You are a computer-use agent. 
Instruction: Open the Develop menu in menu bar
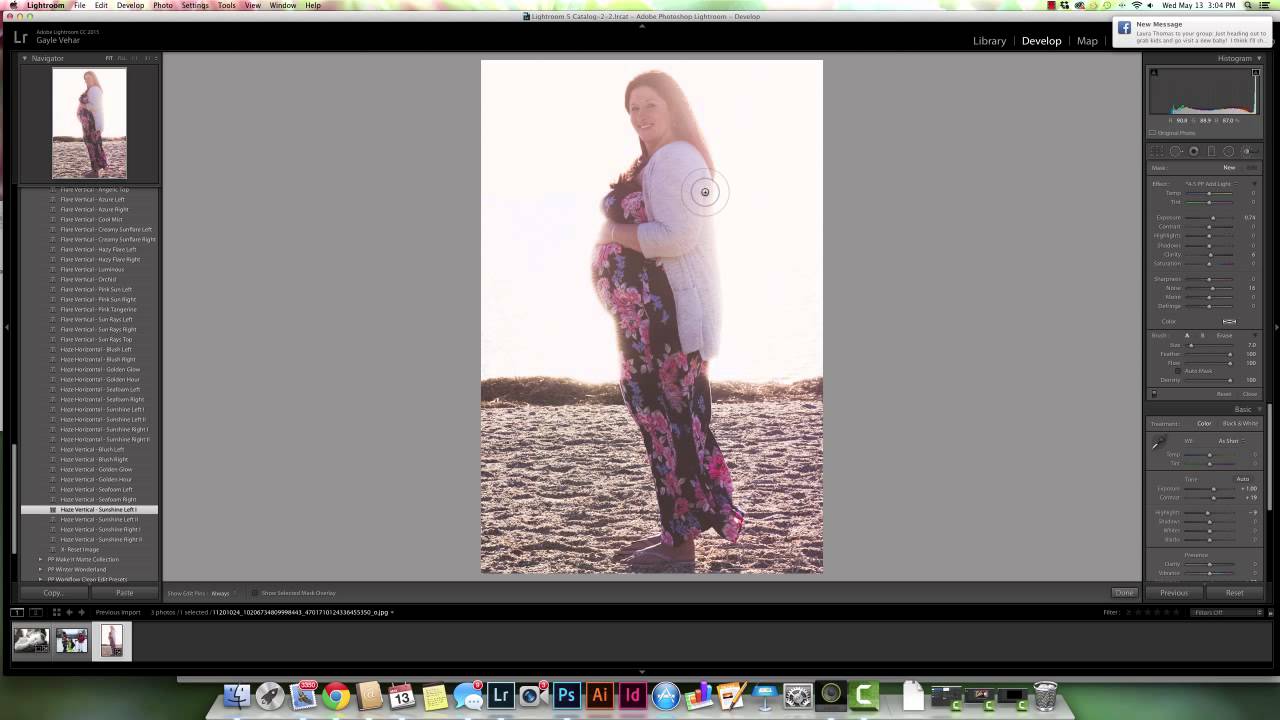pyautogui.click(x=130, y=5)
